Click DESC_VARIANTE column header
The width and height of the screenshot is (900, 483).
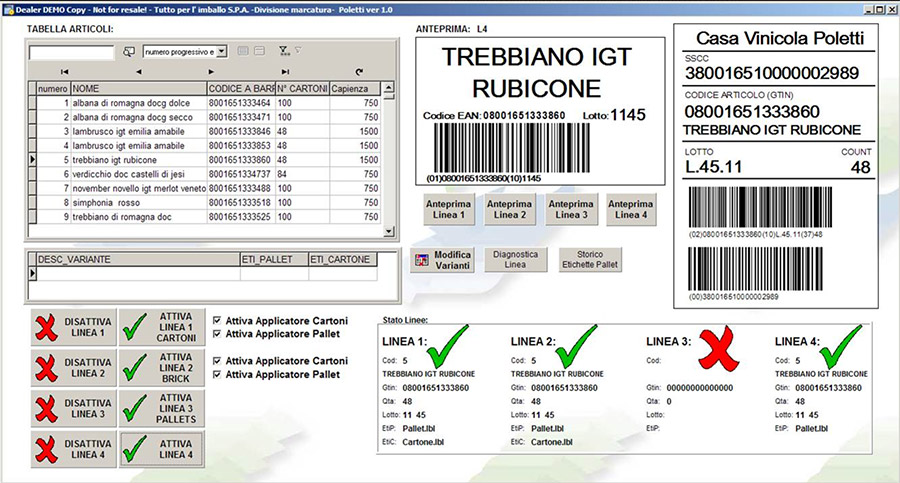138,260
